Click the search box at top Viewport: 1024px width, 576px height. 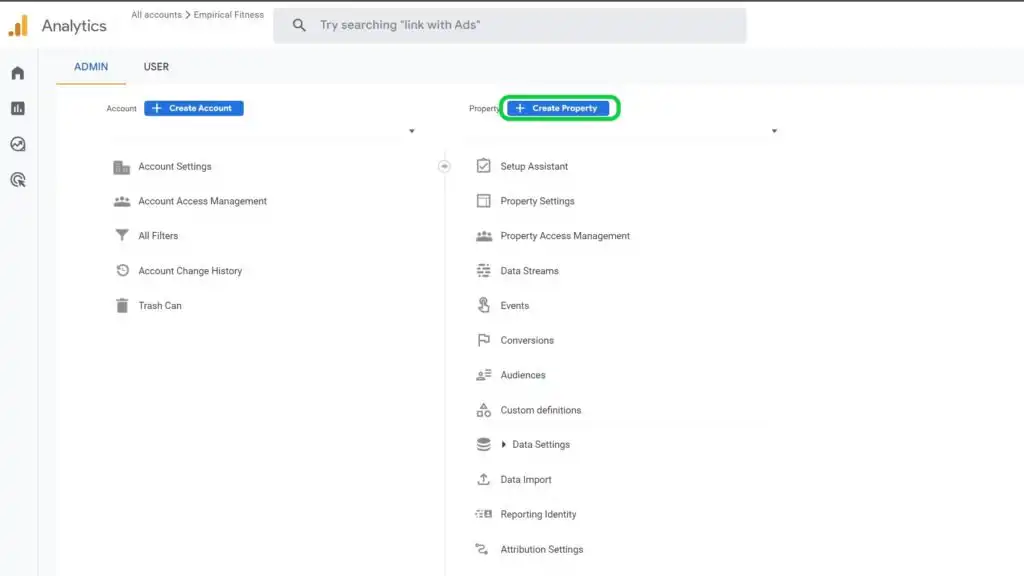point(510,26)
